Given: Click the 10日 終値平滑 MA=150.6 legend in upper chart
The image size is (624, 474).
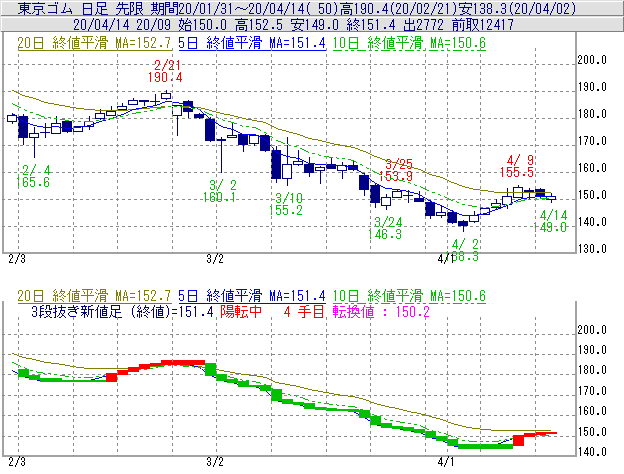Looking at the screenshot, I should coord(409,43).
